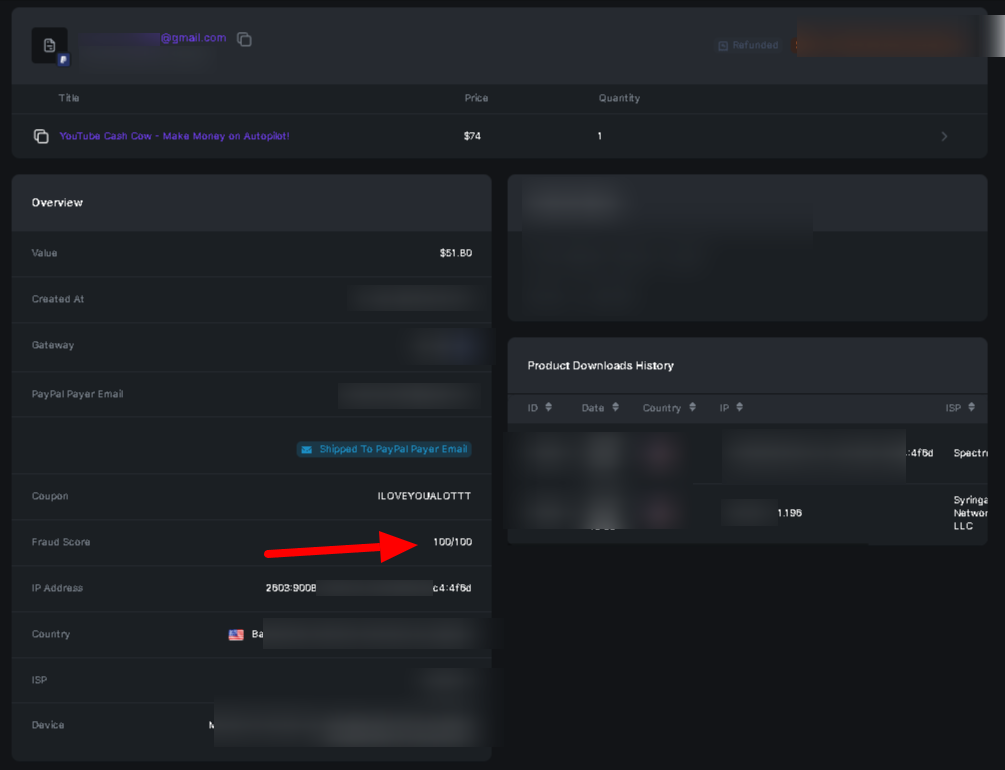Click the Overview panel heading
Screen dimensions: 1005x770
point(57,203)
